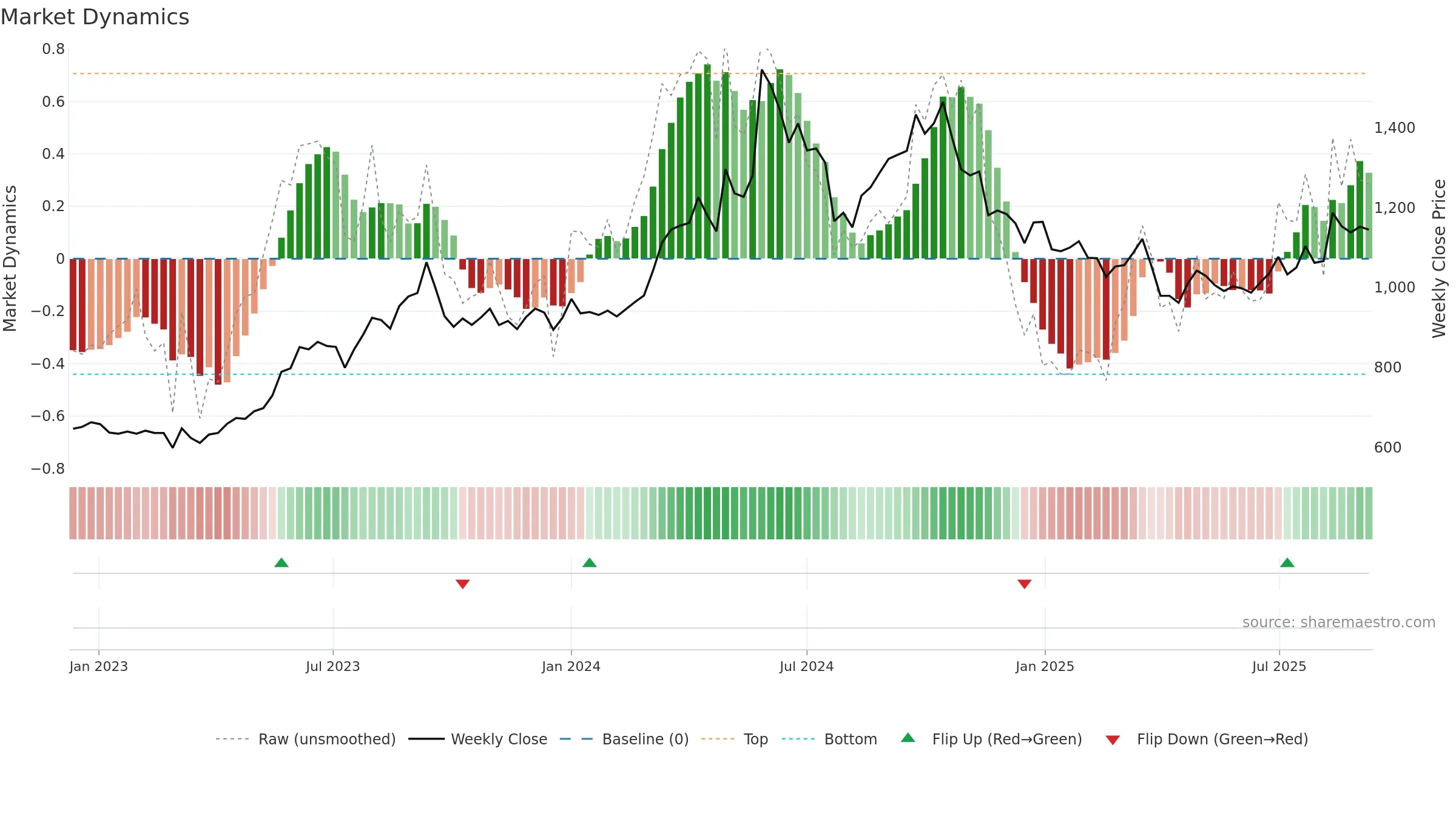Viewport: 1456px width, 819px height.
Task: Click the source: sharemaestro.com text
Action: [1339, 622]
